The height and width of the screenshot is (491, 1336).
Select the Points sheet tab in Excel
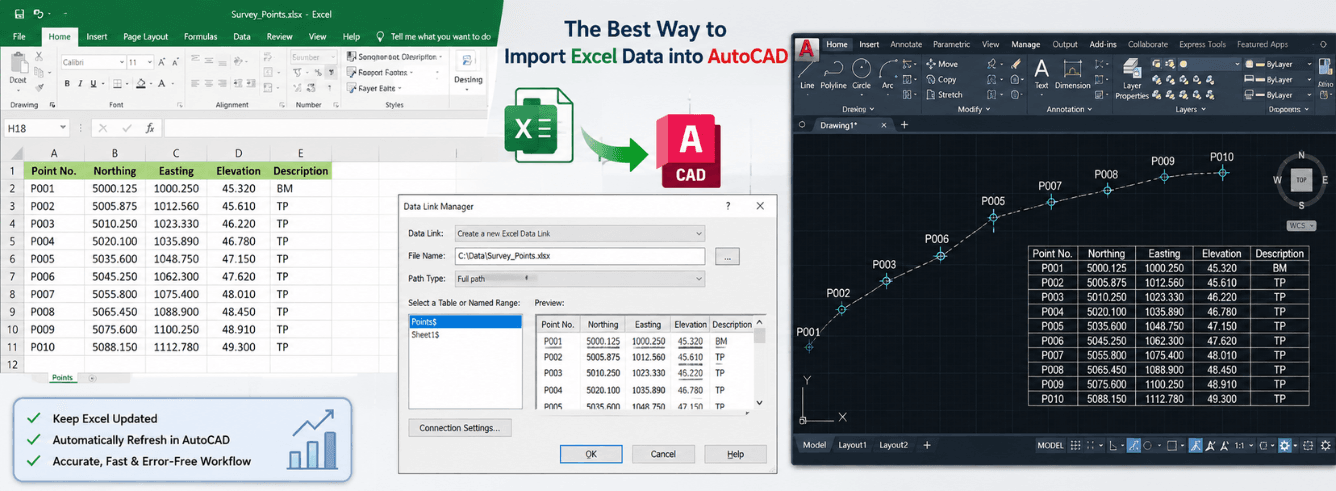tap(62, 378)
